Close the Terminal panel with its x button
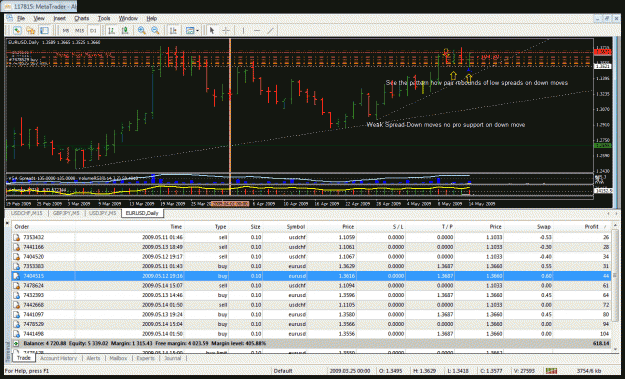This screenshot has height=379, width=625. (7, 224)
